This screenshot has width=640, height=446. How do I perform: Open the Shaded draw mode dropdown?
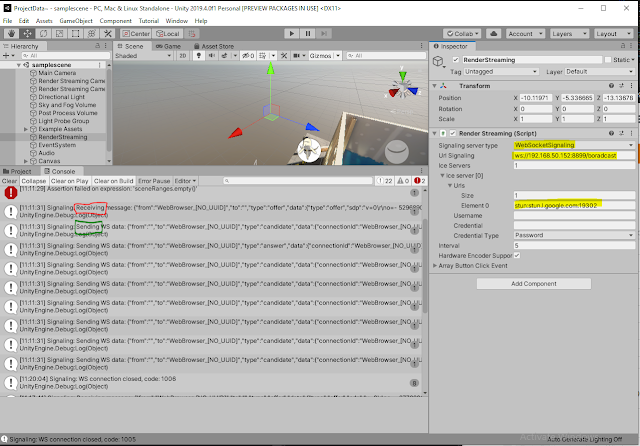(x=143, y=55)
